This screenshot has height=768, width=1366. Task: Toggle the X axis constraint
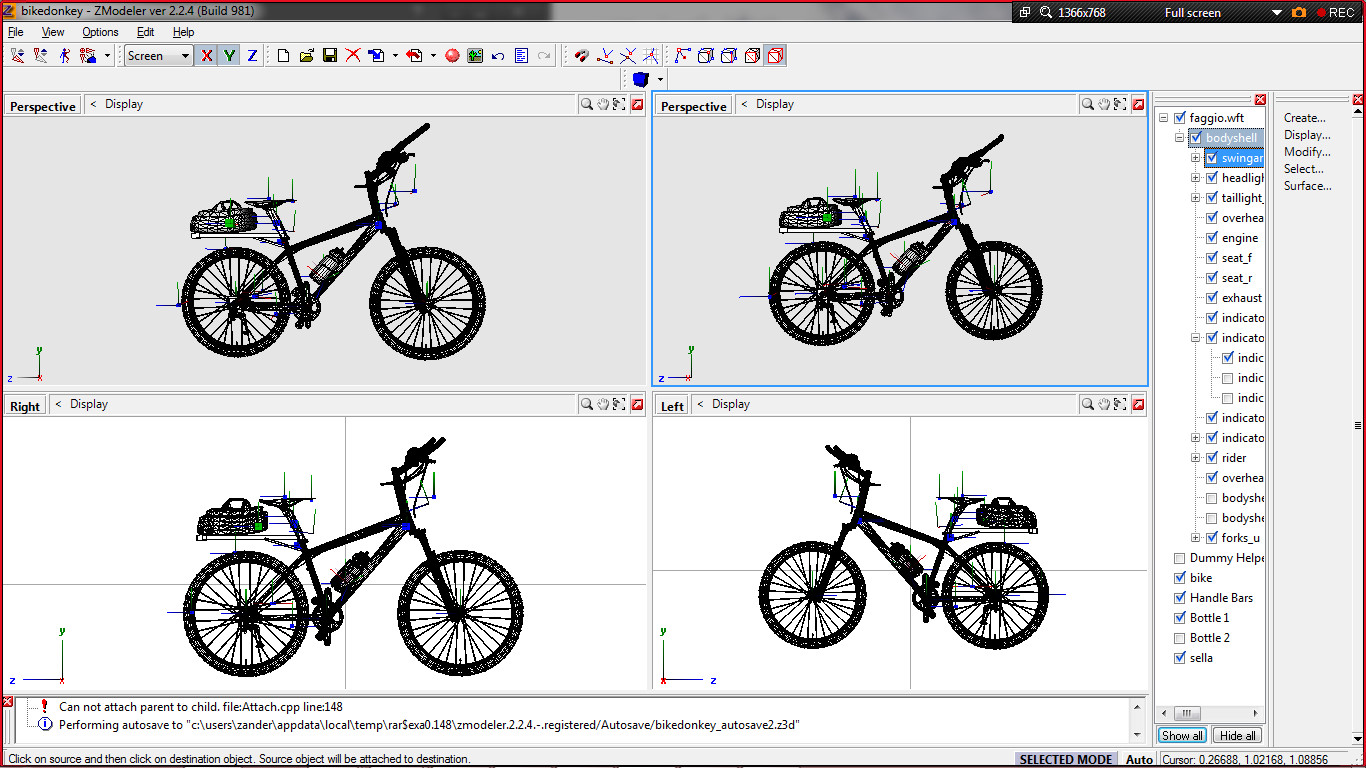[x=207, y=56]
